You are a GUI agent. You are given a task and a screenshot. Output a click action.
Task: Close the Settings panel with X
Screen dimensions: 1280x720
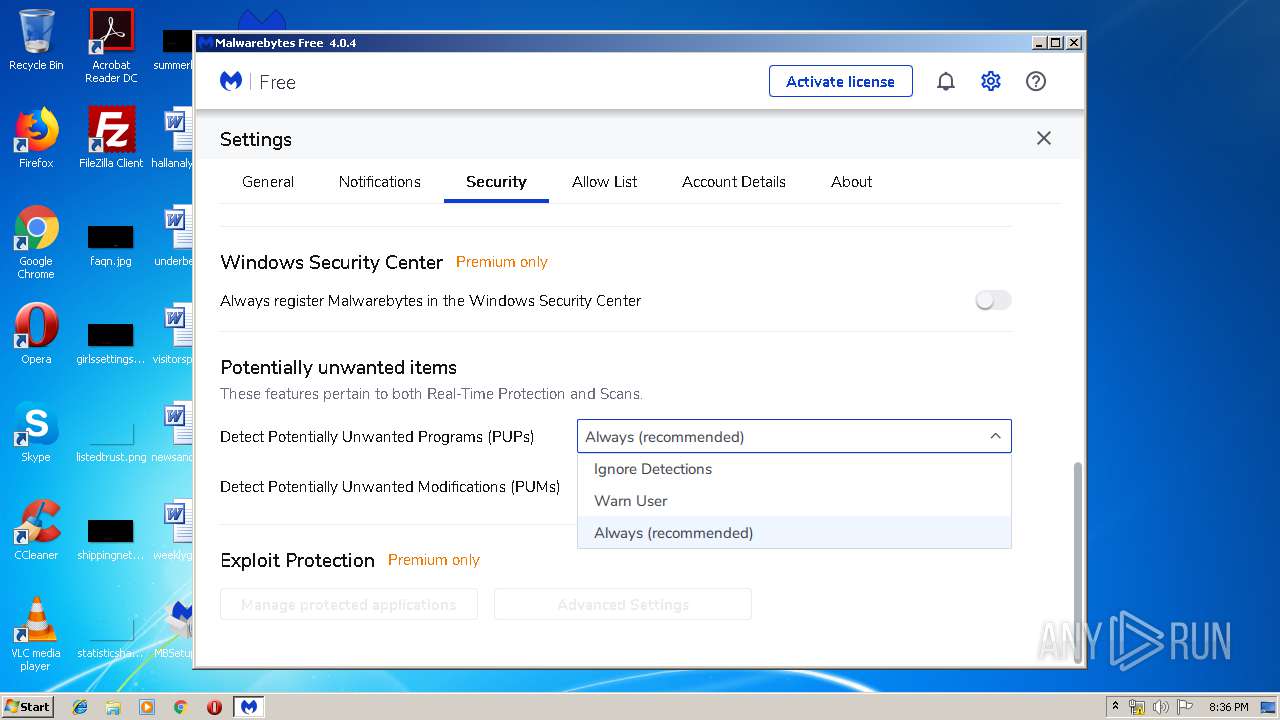1044,138
